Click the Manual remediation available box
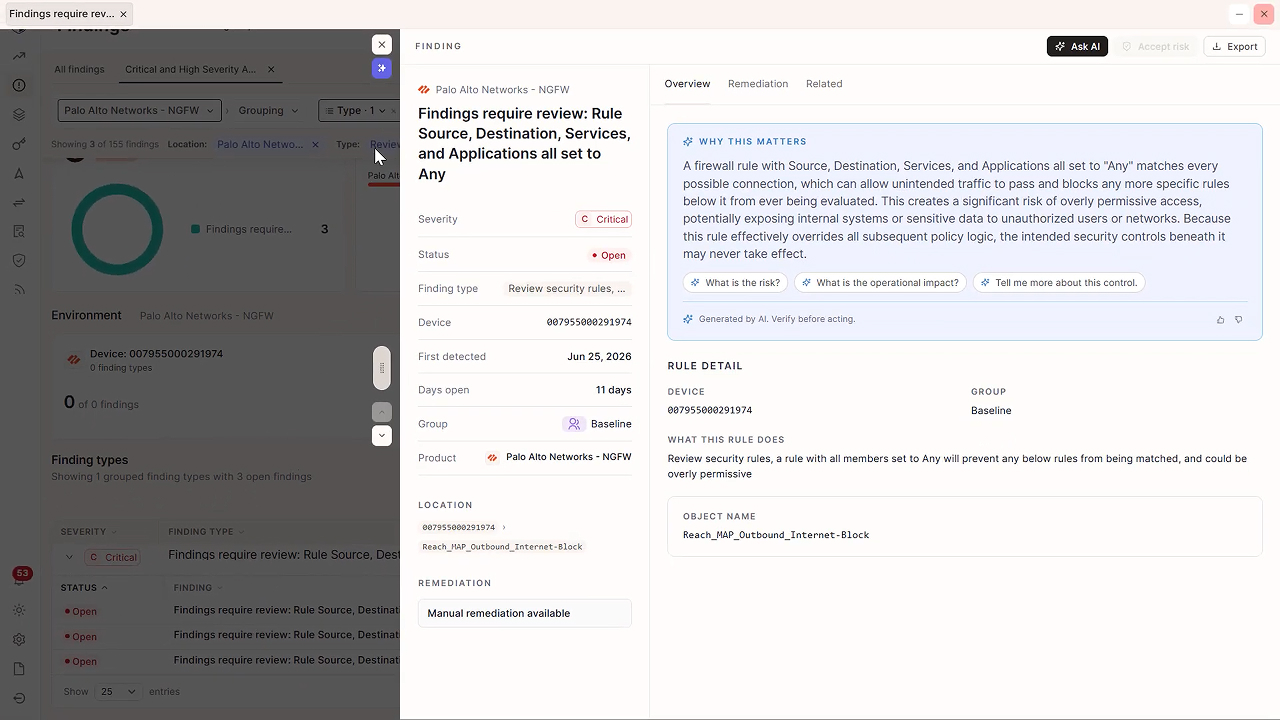The height and width of the screenshot is (720, 1280). click(x=525, y=613)
